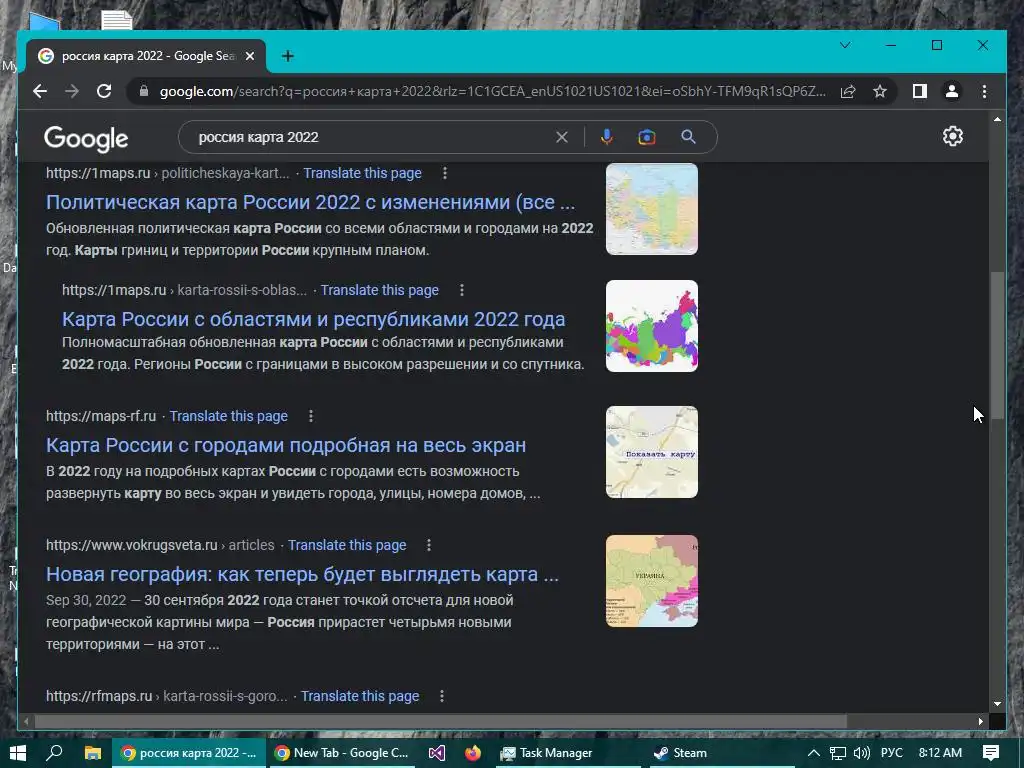Switch to the россия карта 2022 tab
Viewport: 1024px width, 768px height.
pos(144,56)
